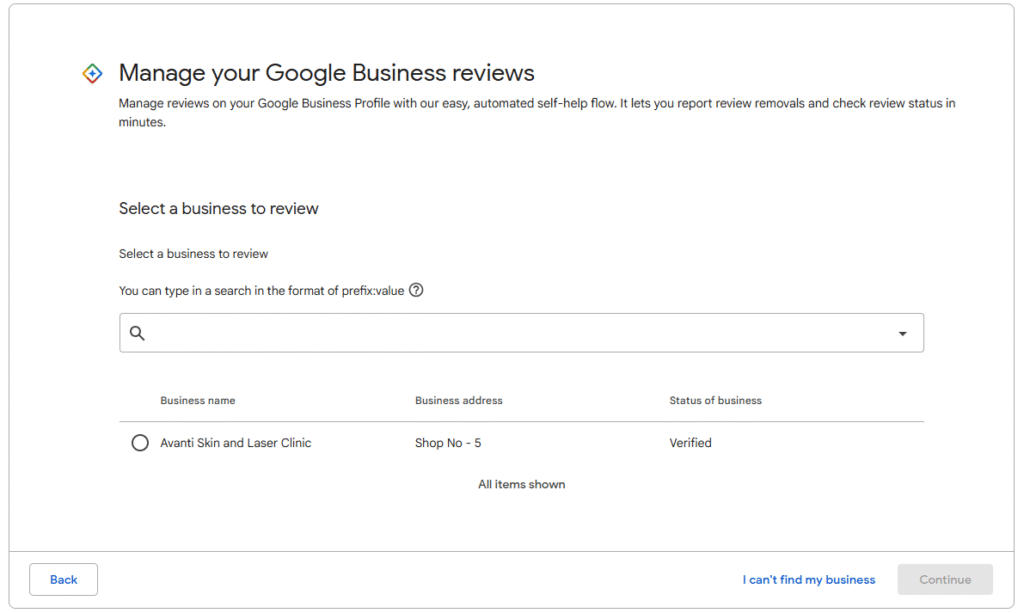Click the Verified status cell
The width and height of the screenshot is (1024, 613).
tap(690, 443)
